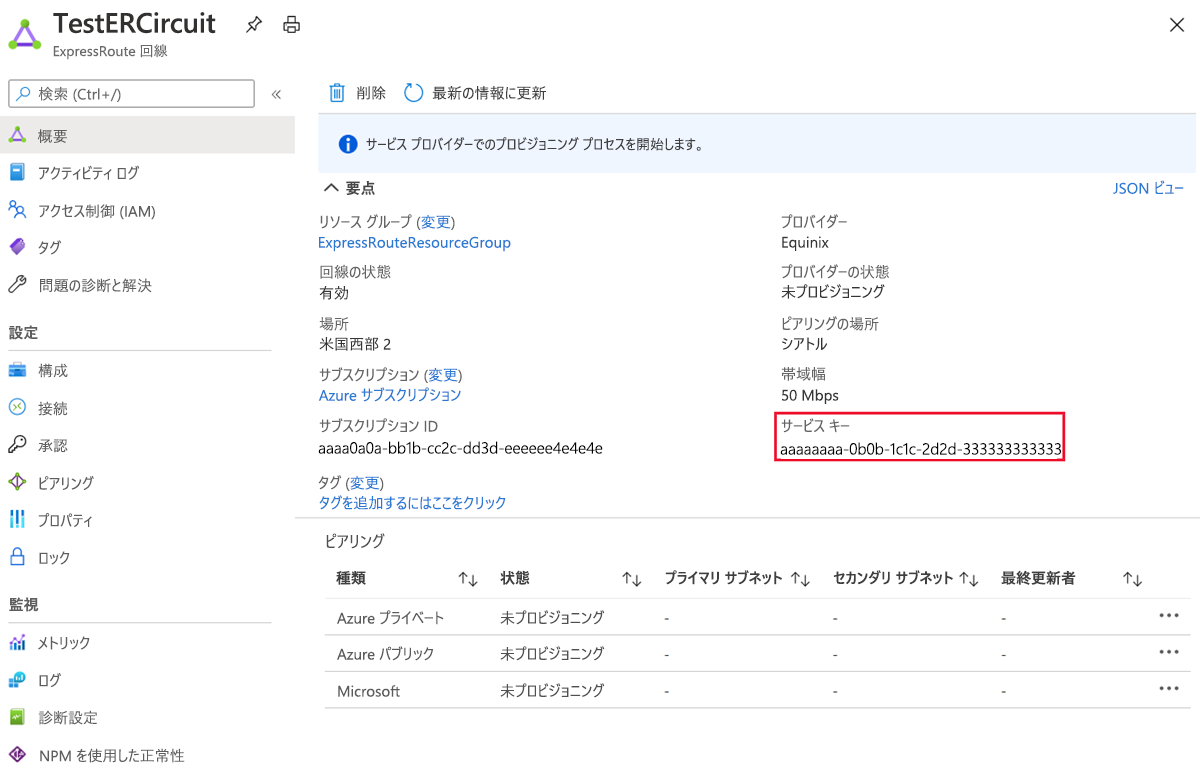Click タグを追加するにはここをクリック link

412,503
